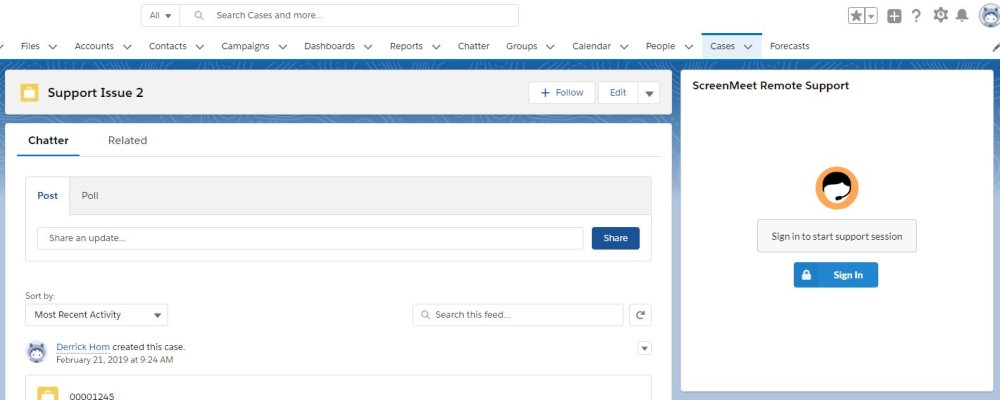Go to the Files tab
Image resolution: width=1000 pixels, height=400 pixels.
(x=30, y=46)
